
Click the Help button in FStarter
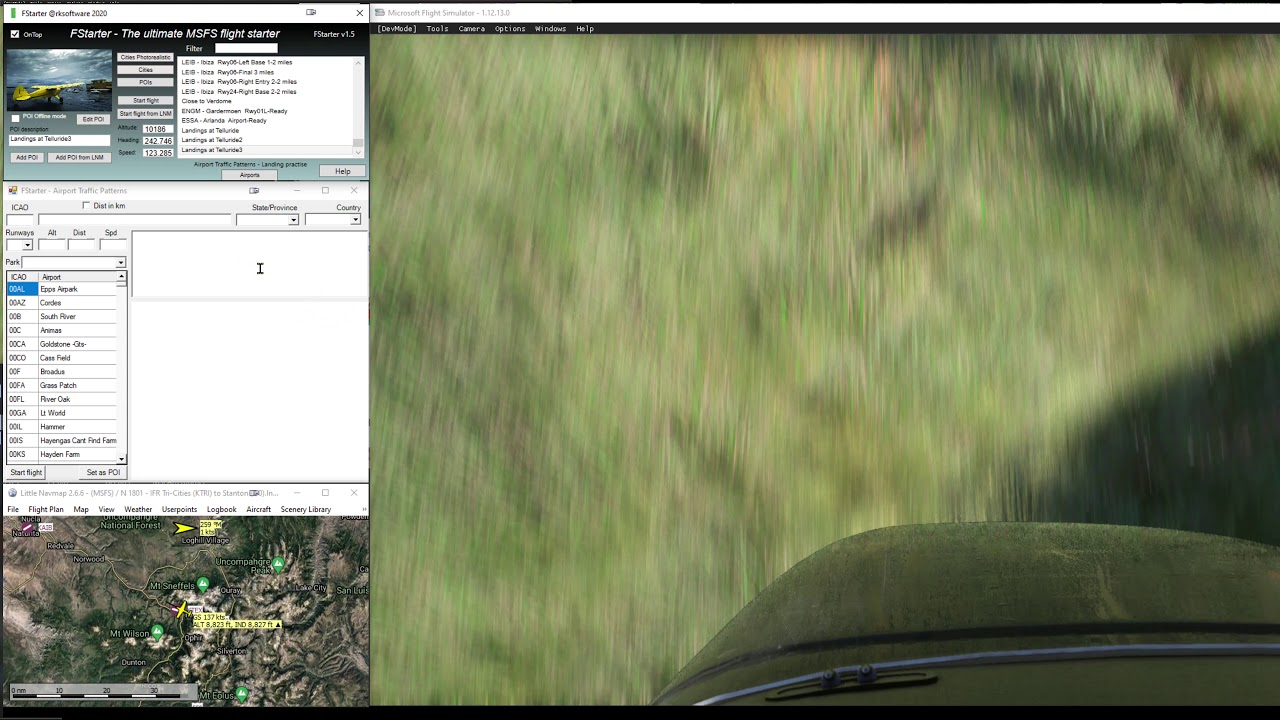[x=342, y=171]
